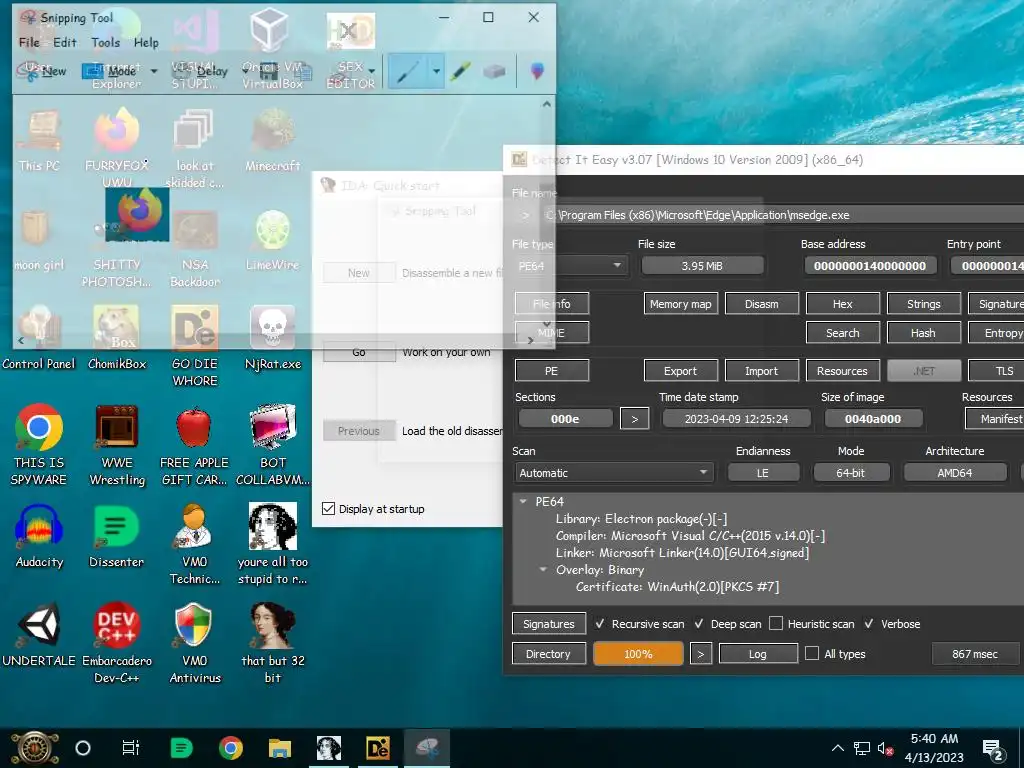The image size is (1024, 768).
Task: Open VMO Technic... desktop icon
Action: coord(195,543)
